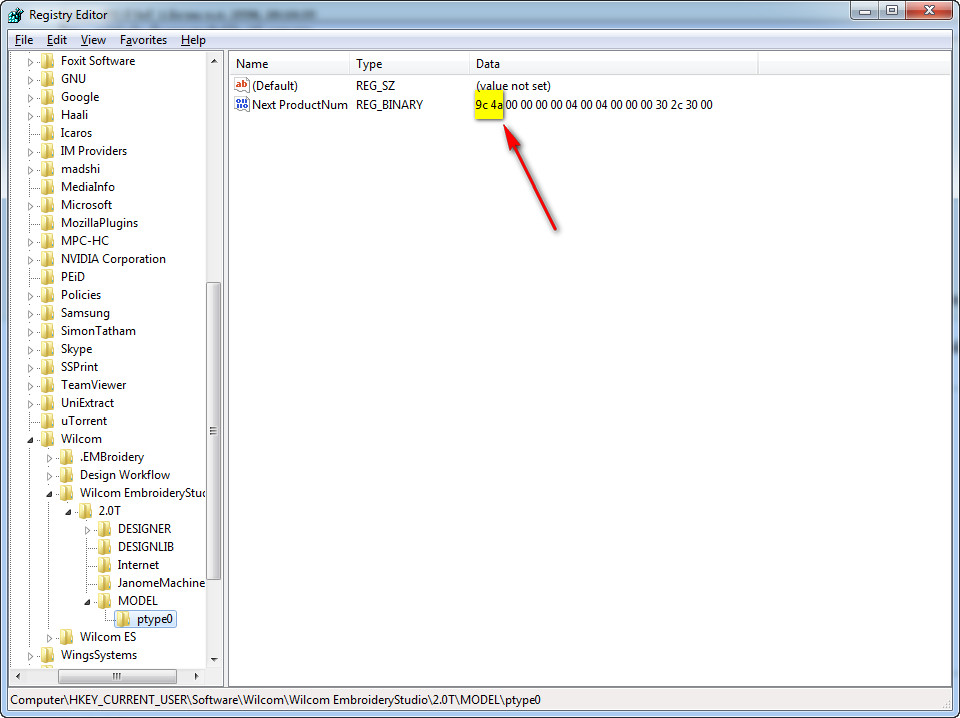
Task: Maximize the Registry Editor window
Action: tap(891, 10)
